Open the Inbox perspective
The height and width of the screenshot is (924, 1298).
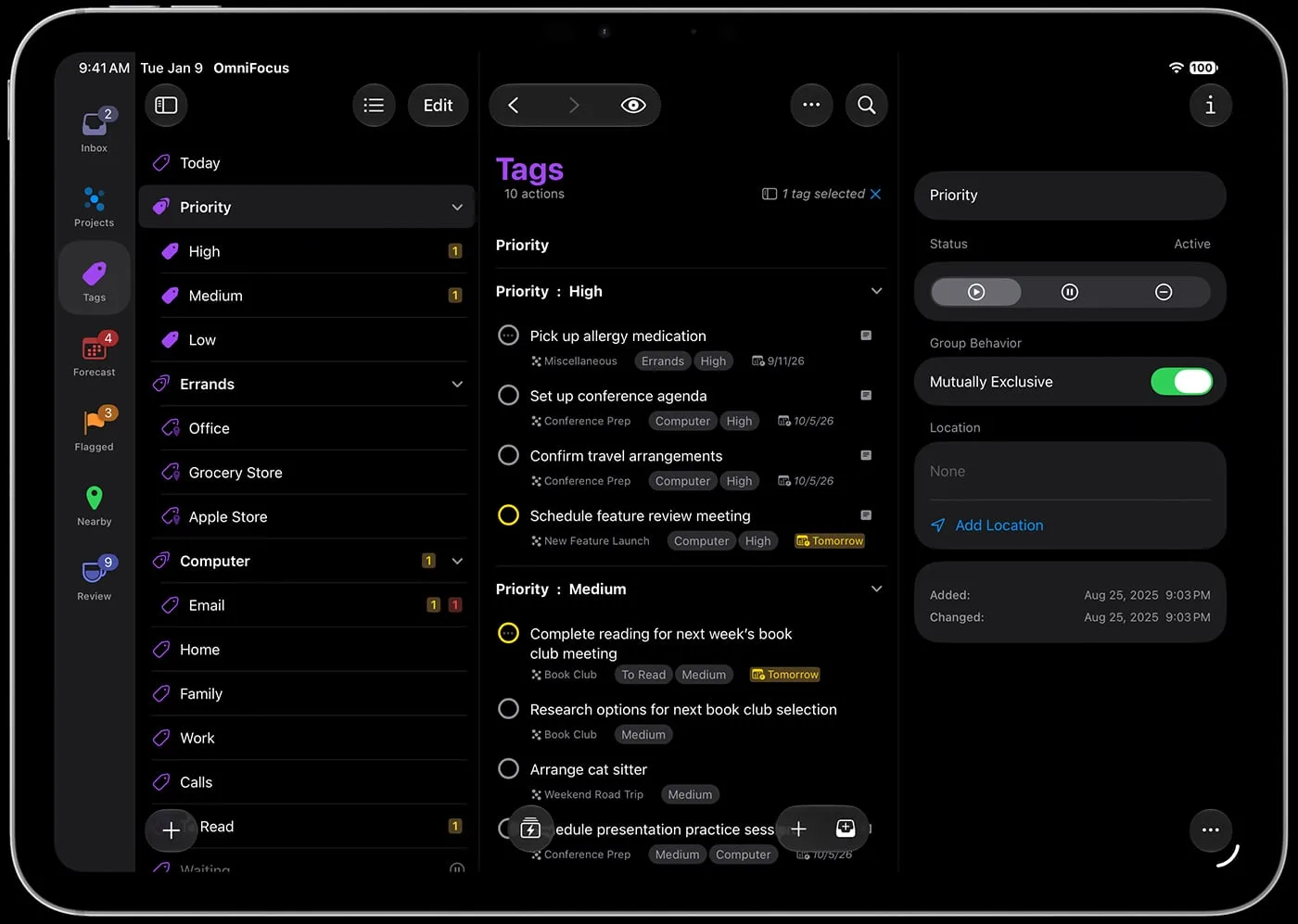[95, 130]
